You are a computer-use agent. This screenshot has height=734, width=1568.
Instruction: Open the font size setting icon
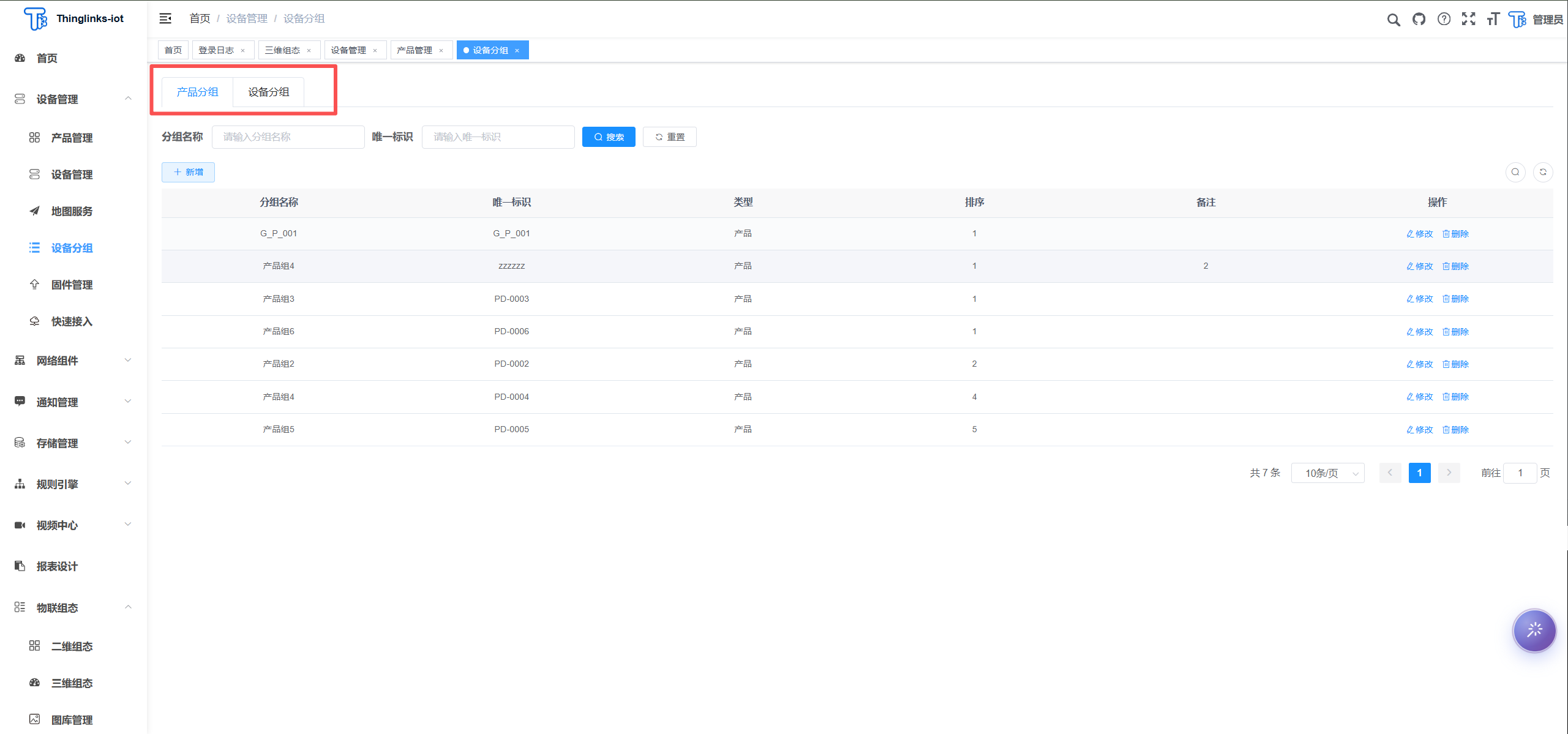[1493, 19]
